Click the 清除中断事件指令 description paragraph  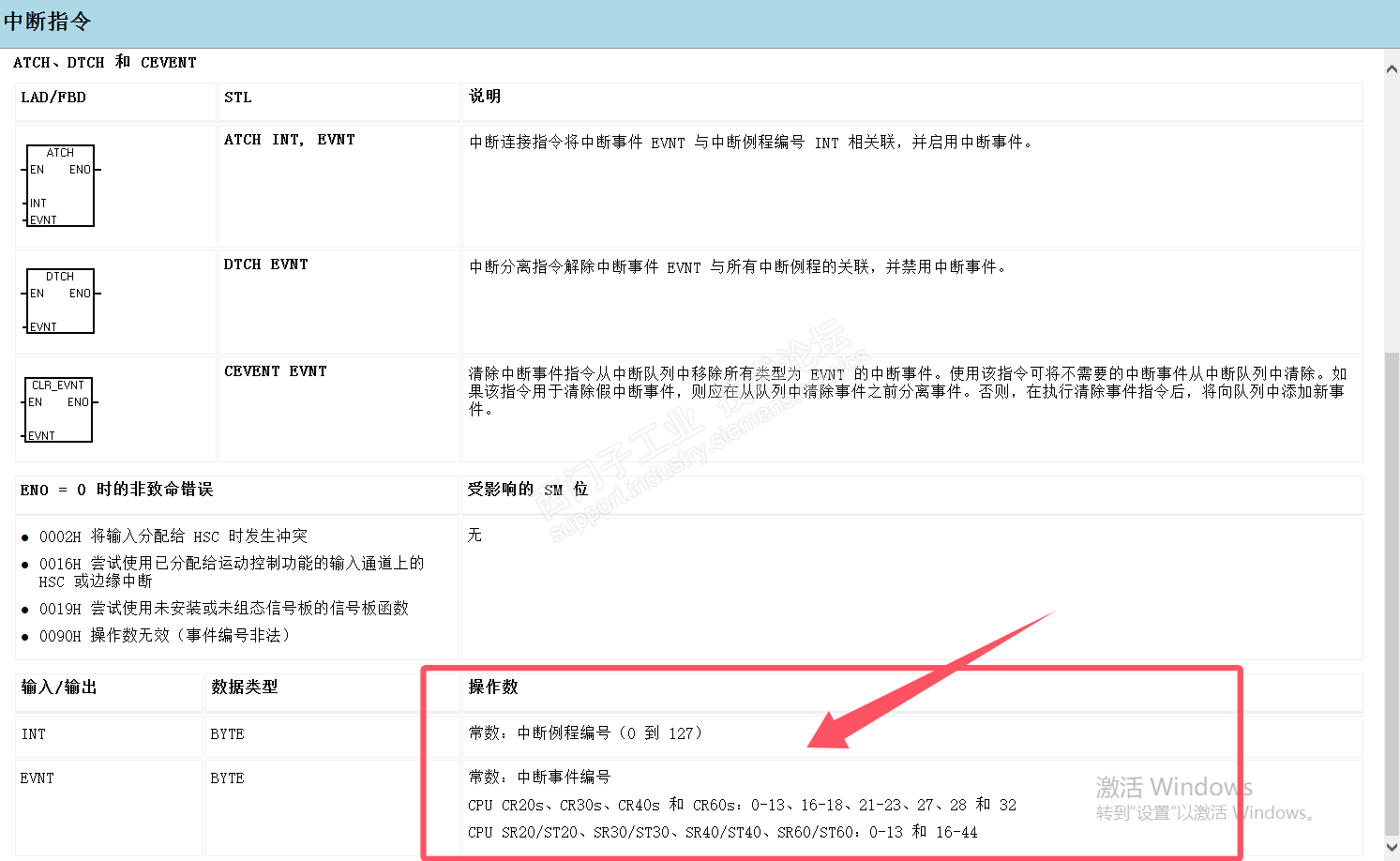pyautogui.click(x=908, y=391)
